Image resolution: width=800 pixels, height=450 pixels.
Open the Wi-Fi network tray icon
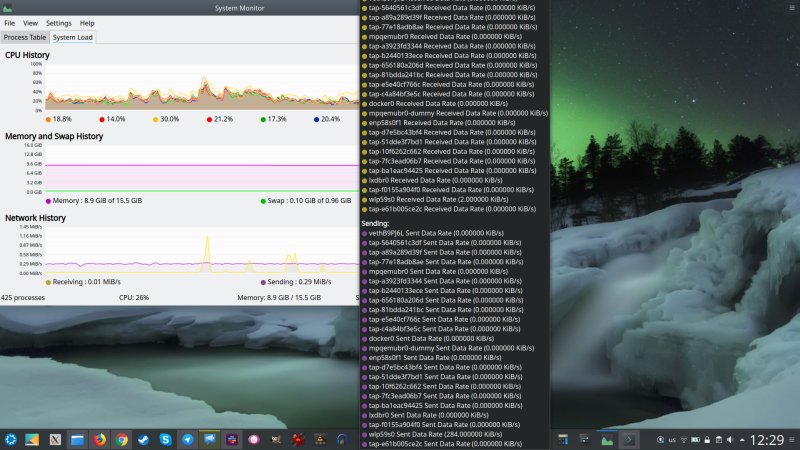(684, 440)
